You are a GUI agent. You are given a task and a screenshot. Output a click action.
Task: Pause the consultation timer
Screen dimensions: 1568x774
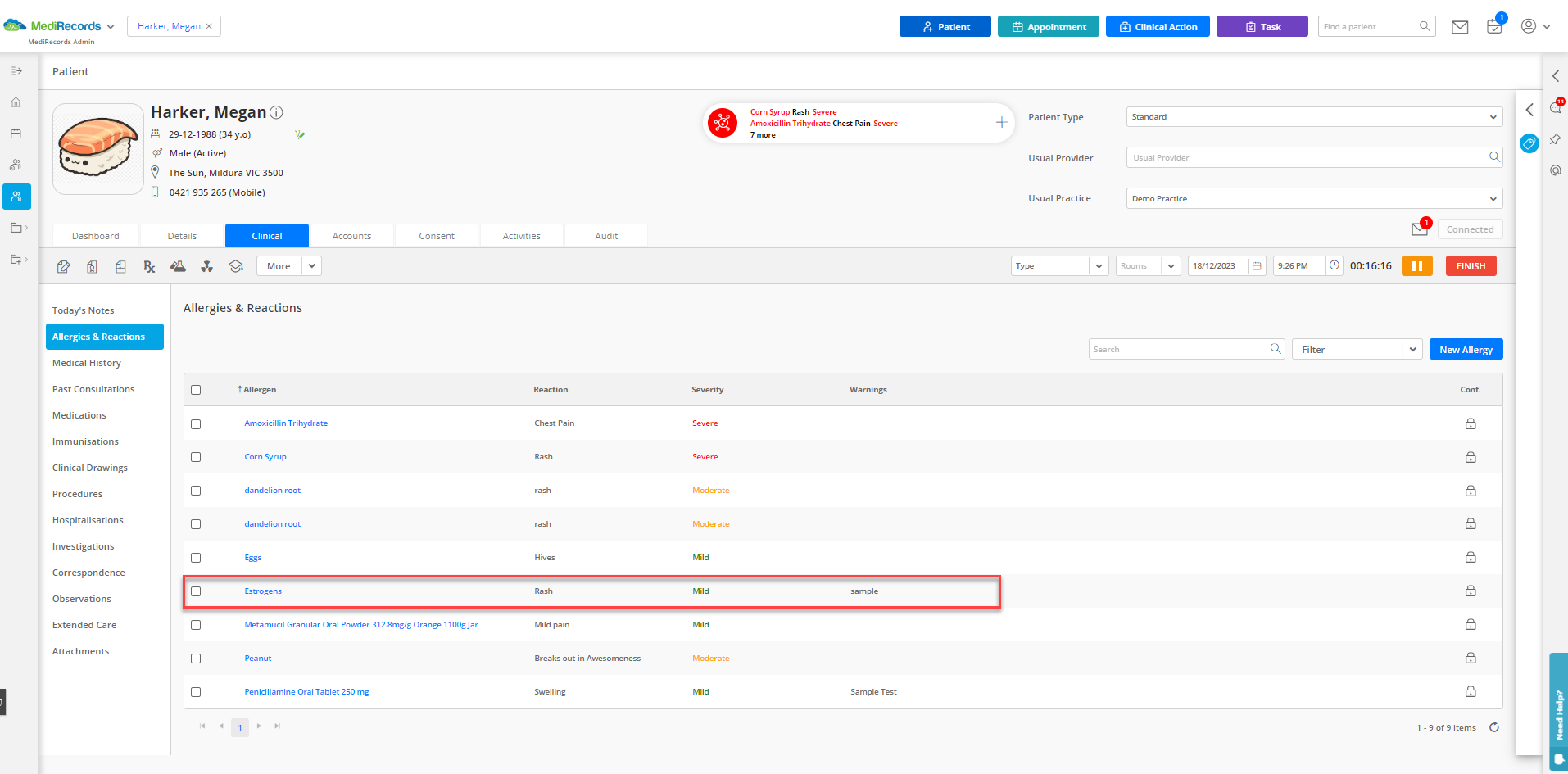[1416, 266]
